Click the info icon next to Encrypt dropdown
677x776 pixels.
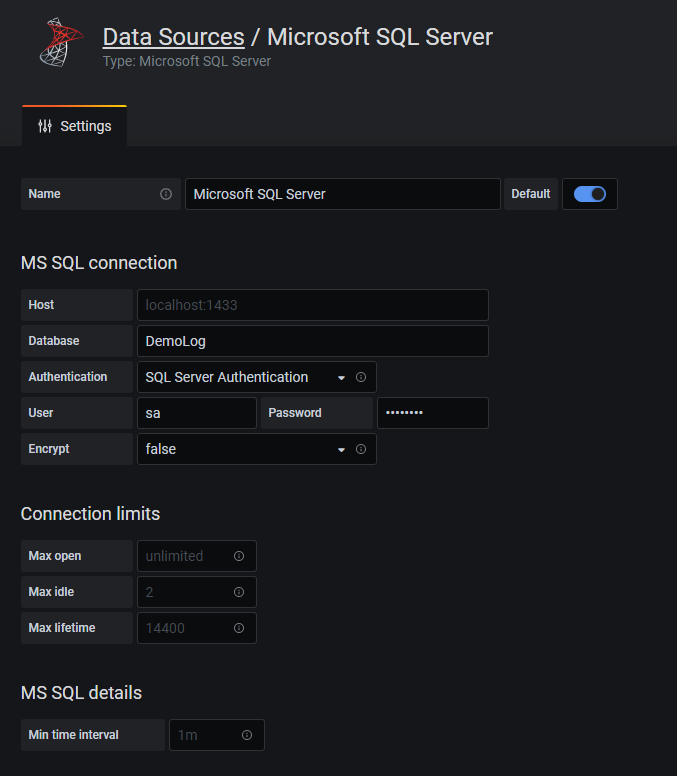(x=361, y=449)
